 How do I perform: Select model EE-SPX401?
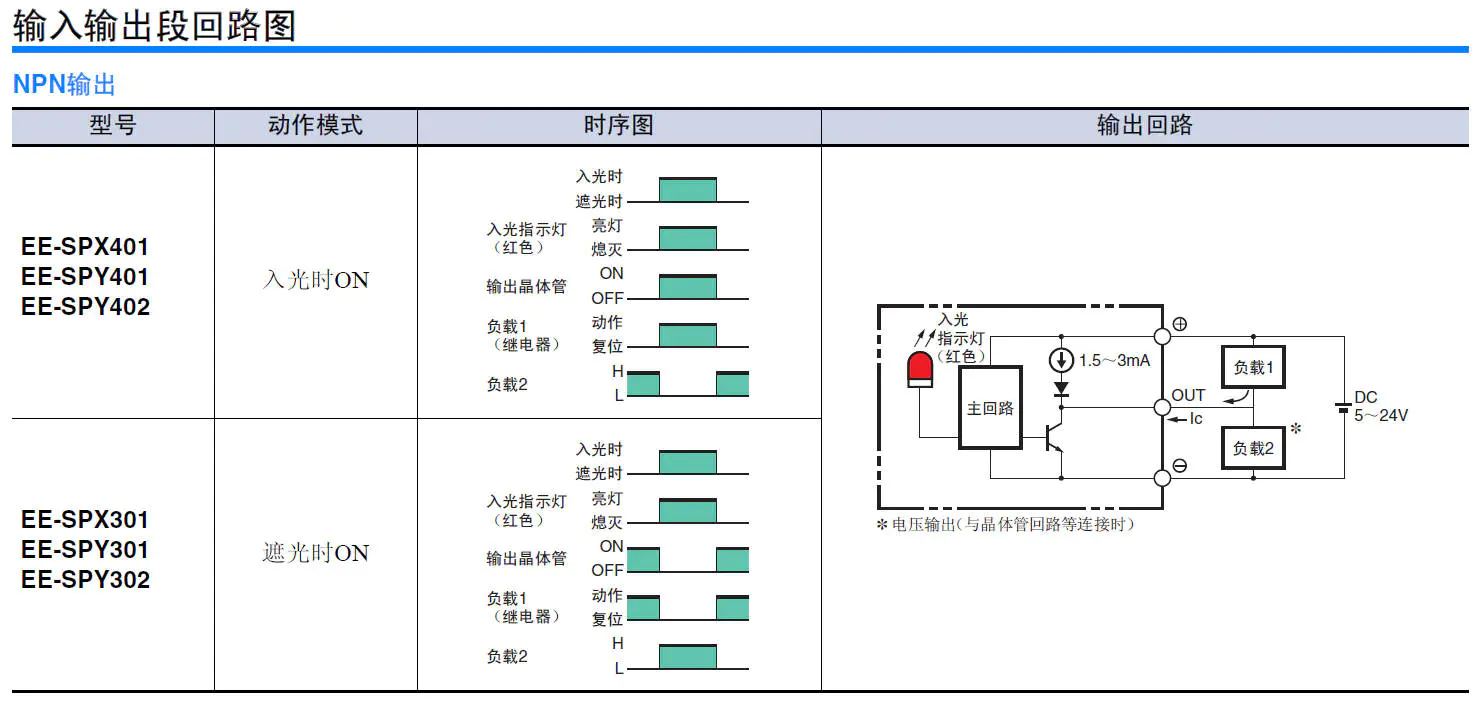(x=85, y=247)
